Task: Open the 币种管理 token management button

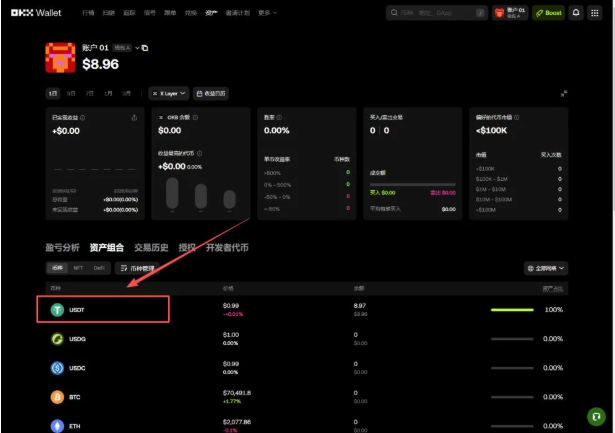Action: [x=137, y=268]
